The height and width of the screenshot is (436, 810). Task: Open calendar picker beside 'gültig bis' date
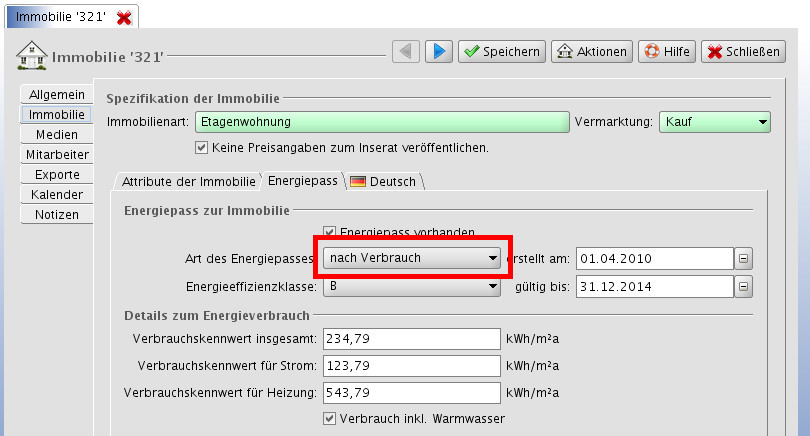pos(743,287)
